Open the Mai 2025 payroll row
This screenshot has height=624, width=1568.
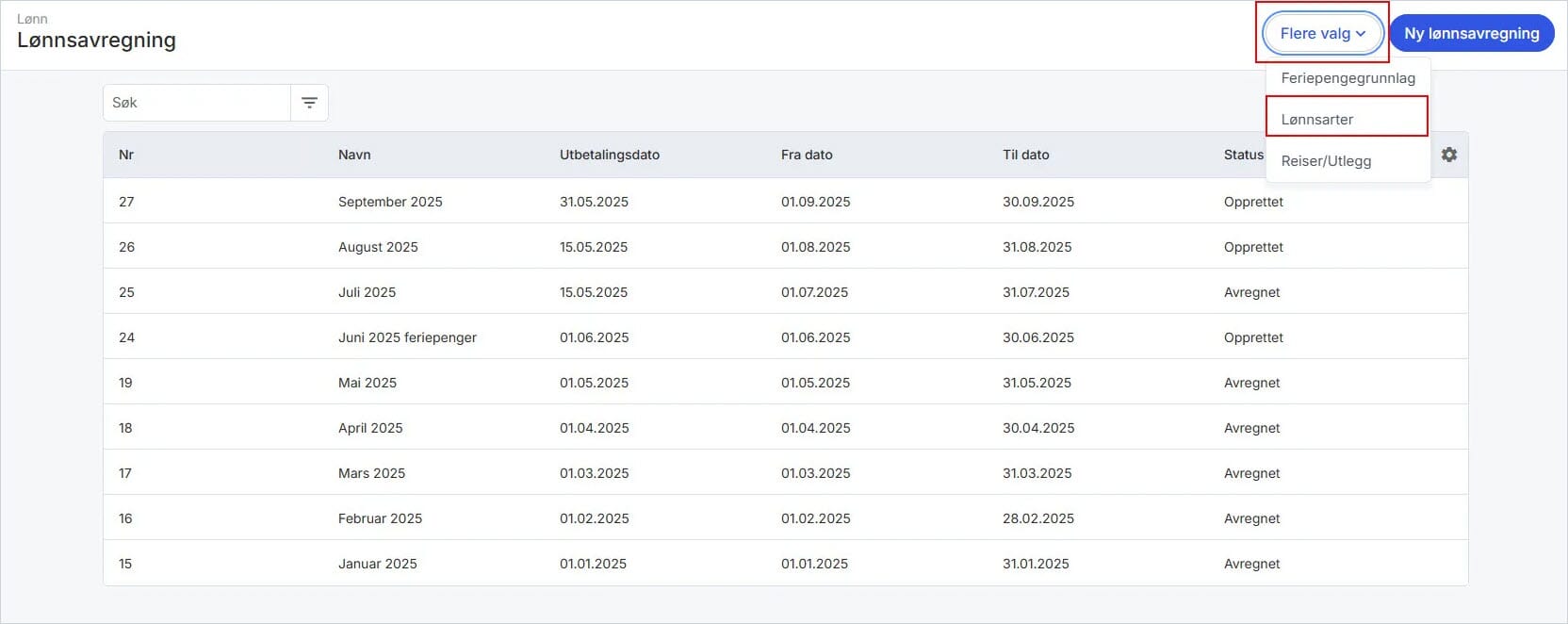click(786, 383)
